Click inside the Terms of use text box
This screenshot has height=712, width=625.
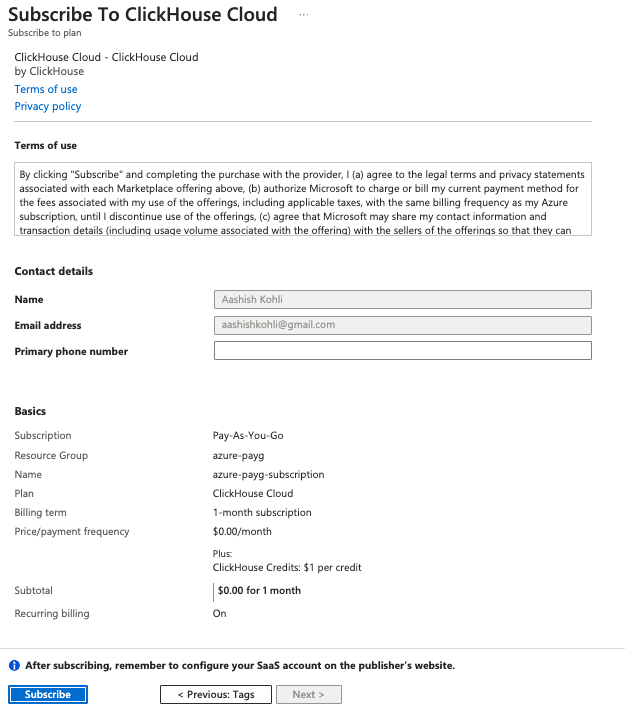pos(303,198)
